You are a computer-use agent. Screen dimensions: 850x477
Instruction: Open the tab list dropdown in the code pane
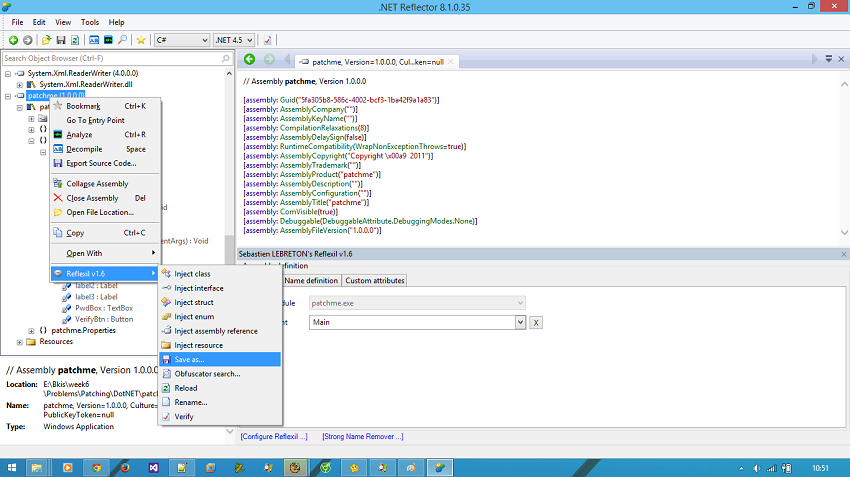tap(829, 59)
